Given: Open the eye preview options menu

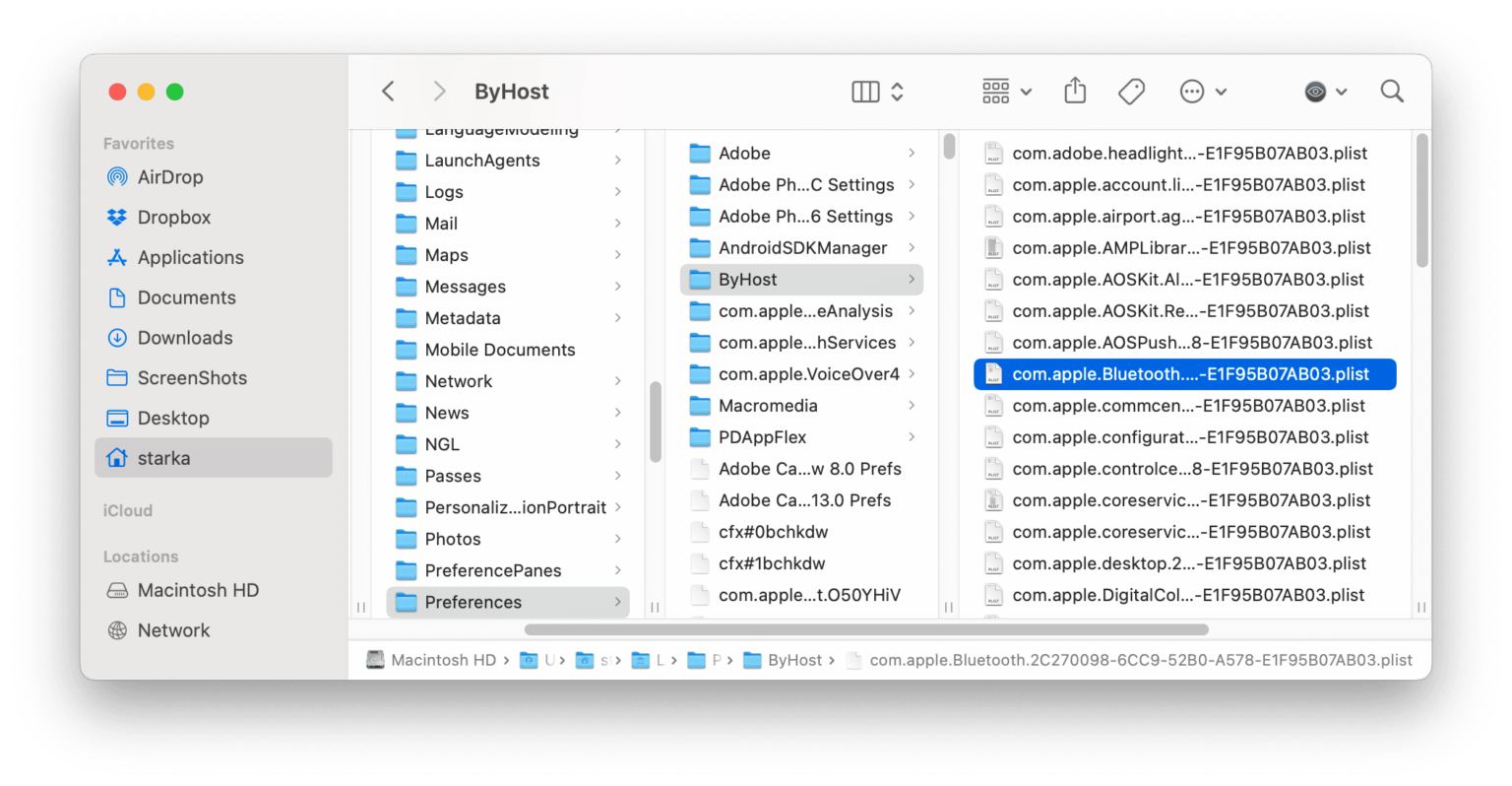Looking at the screenshot, I should point(1325,92).
